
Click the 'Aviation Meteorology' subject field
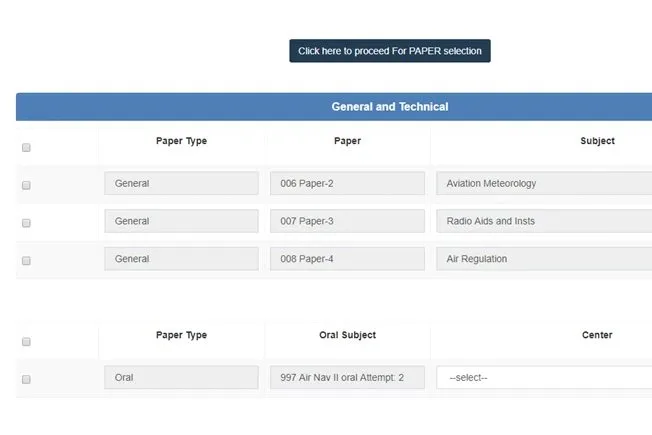(544, 183)
